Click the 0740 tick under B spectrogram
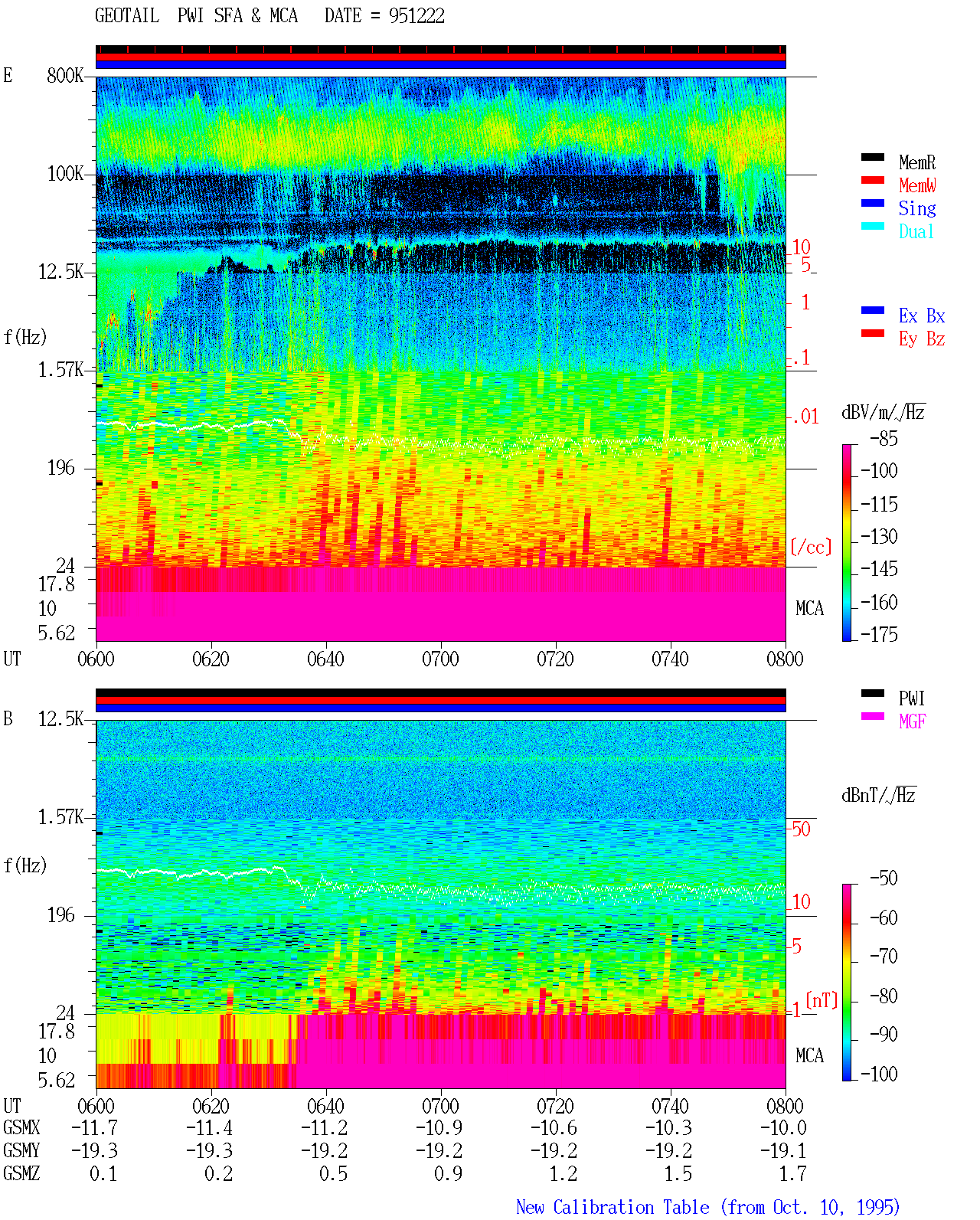The width and height of the screenshot is (980, 1220). point(670,1106)
